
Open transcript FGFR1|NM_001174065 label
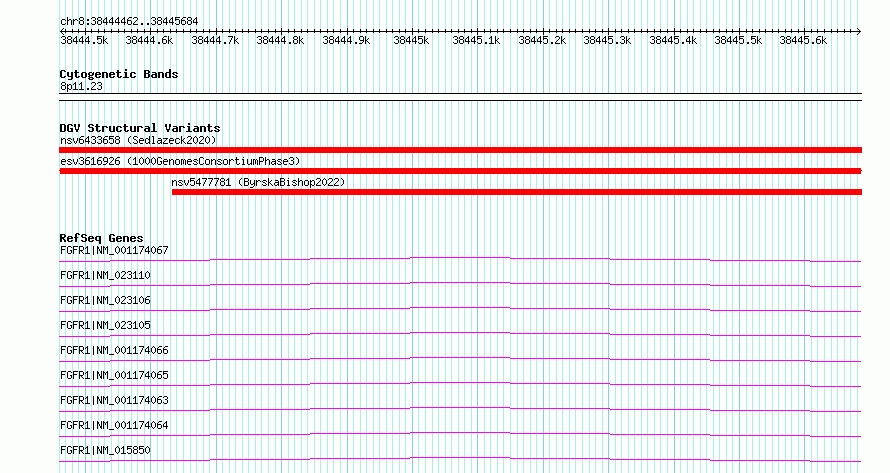114,375
